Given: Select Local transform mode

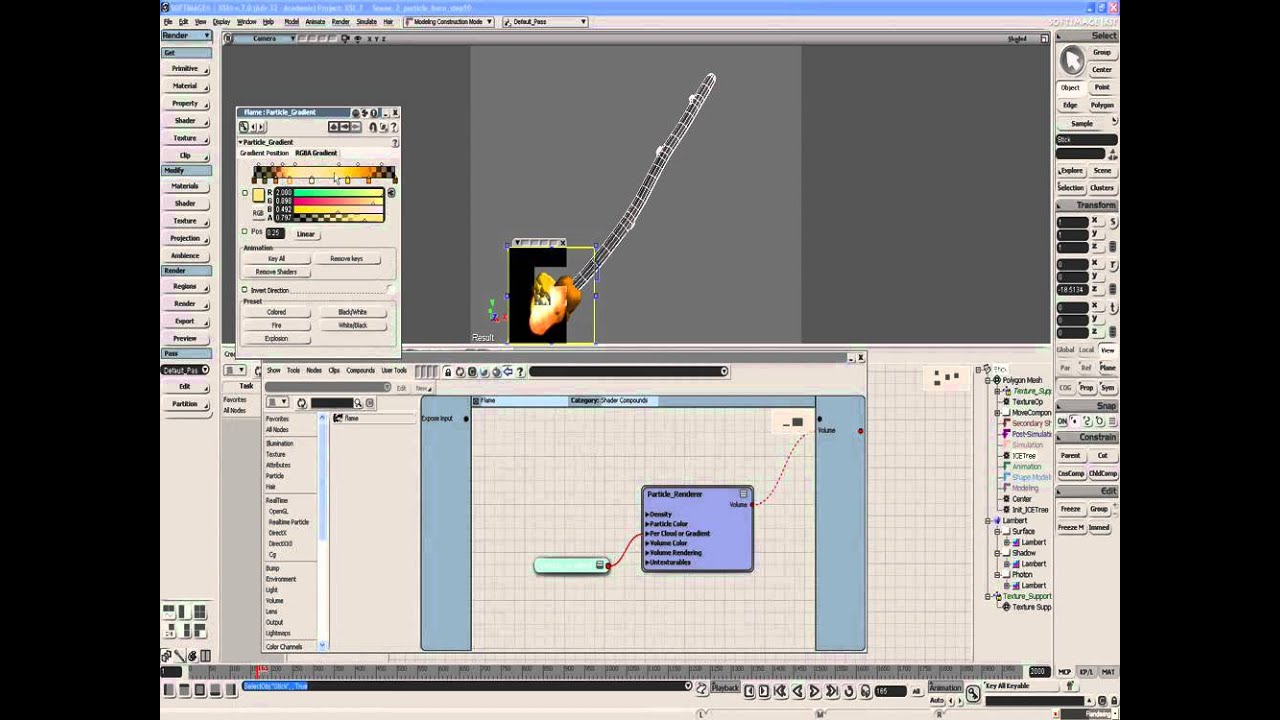Looking at the screenshot, I should [1086, 350].
